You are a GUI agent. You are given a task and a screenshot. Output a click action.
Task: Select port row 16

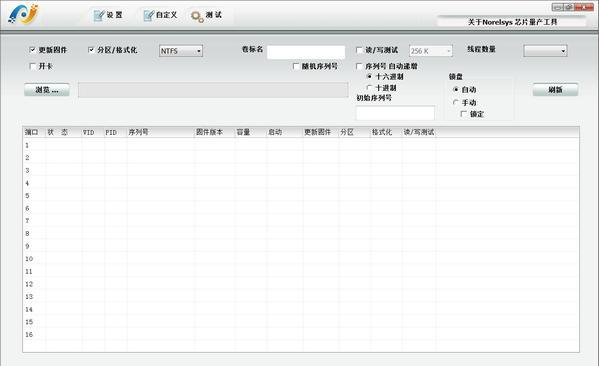click(301, 334)
